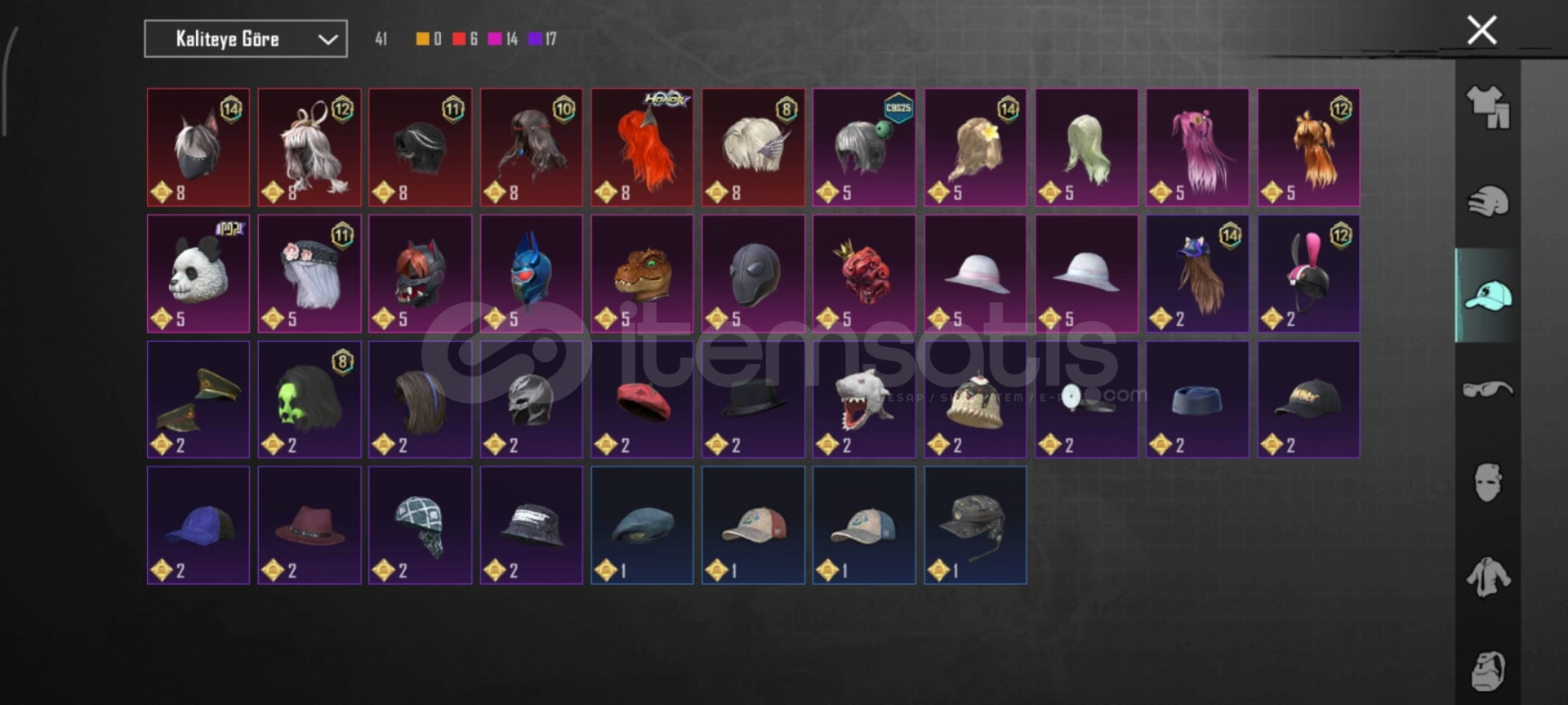This screenshot has height=705, width=1568.
Task: Choose the cat-ear hair with black mask
Action: (x=198, y=147)
